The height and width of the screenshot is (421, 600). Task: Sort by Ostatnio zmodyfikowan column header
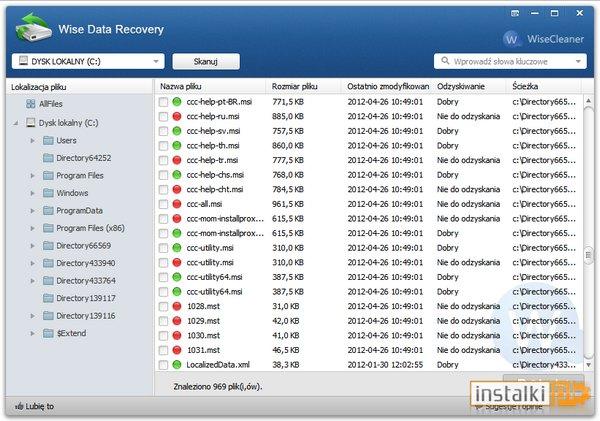coord(387,86)
